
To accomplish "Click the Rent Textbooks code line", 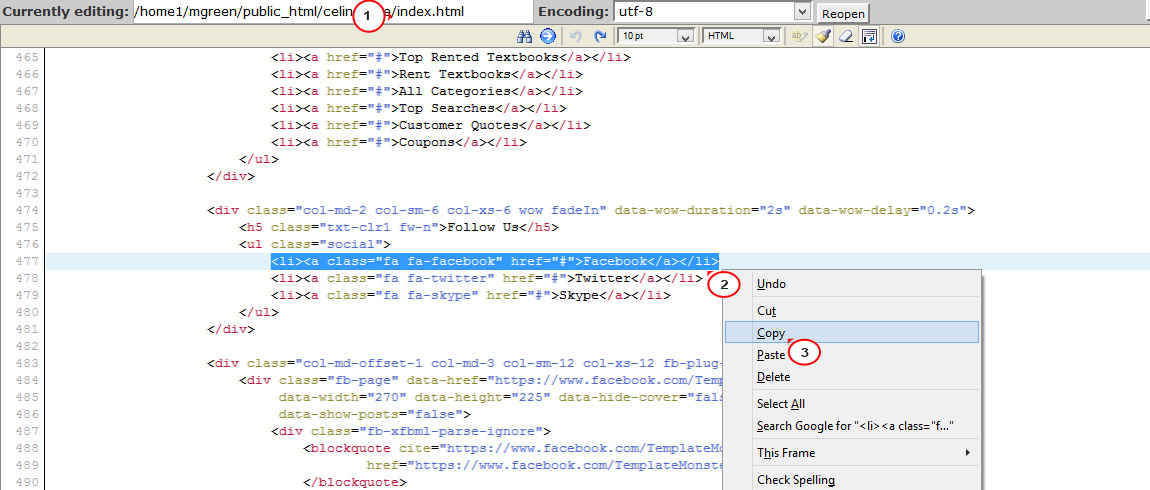I will coord(426,74).
